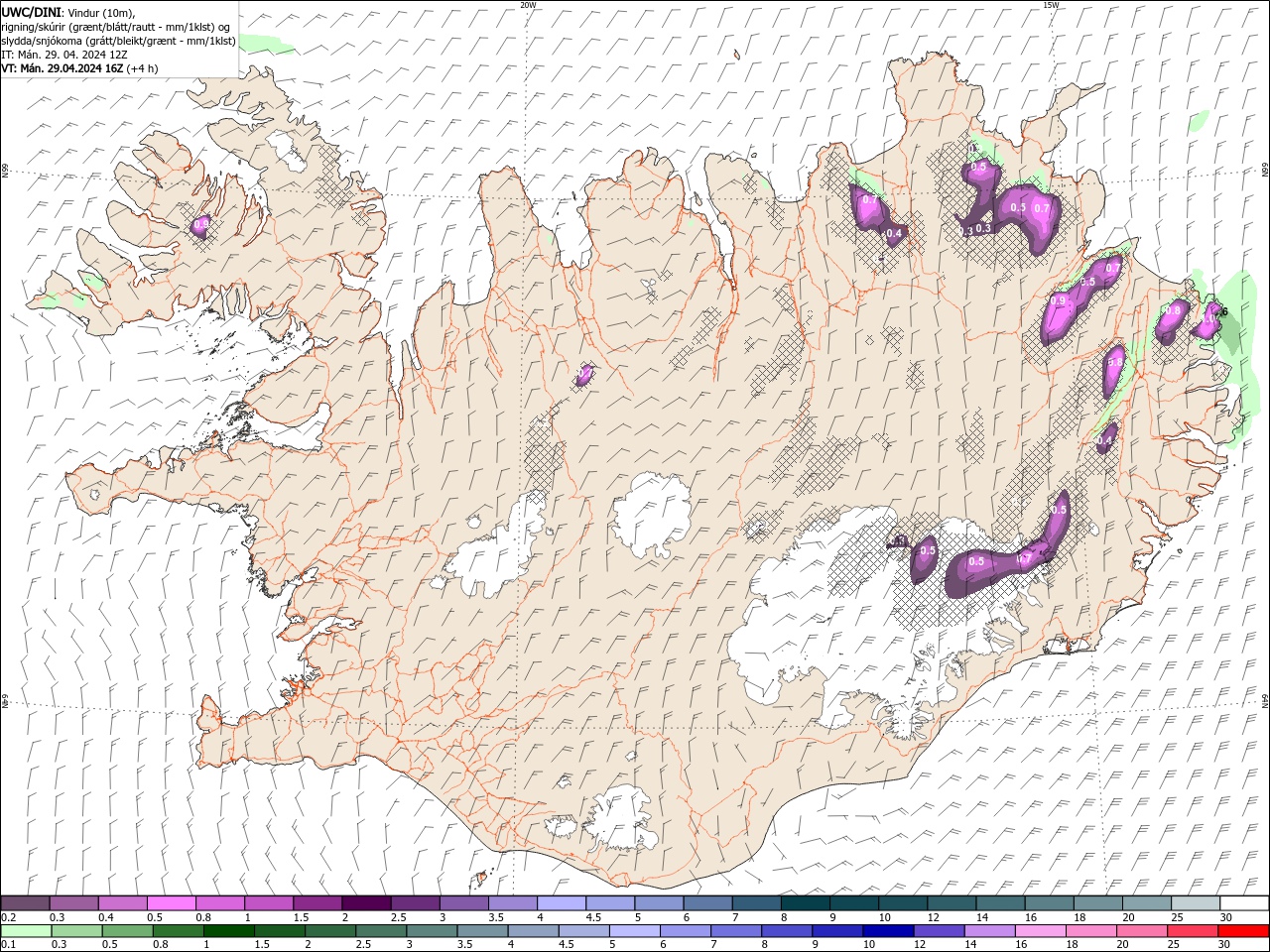Select upper legend swatch between 4 and 4.5
The height and width of the screenshot is (952, 1270).
[x=562, y=903]
